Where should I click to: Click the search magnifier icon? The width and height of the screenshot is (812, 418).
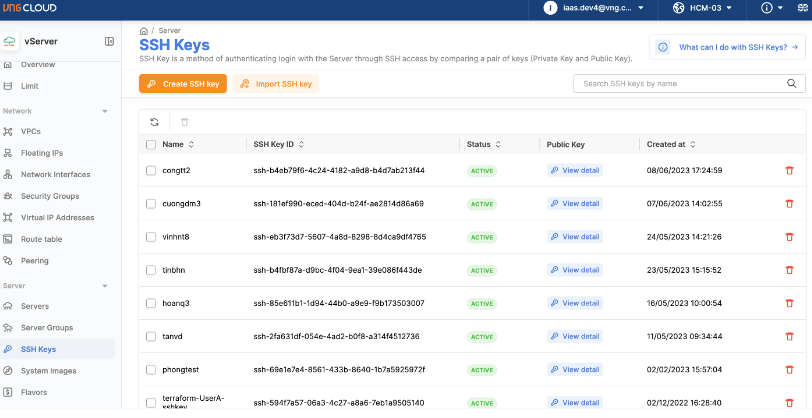[x=793, y=84]
